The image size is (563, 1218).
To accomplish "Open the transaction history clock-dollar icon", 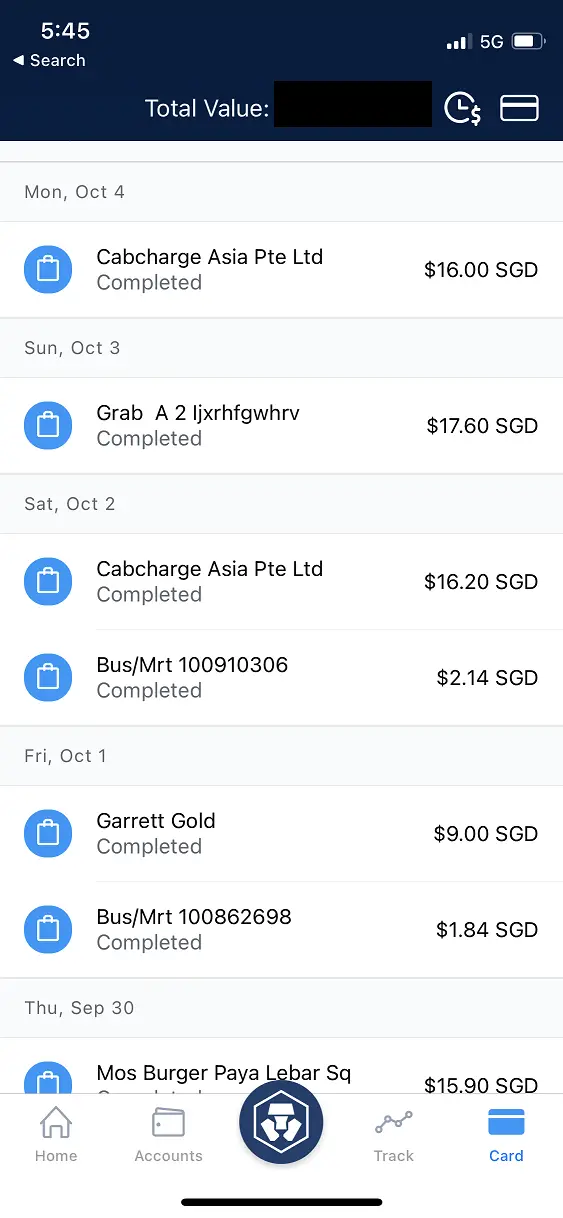I will click(462, 108).
